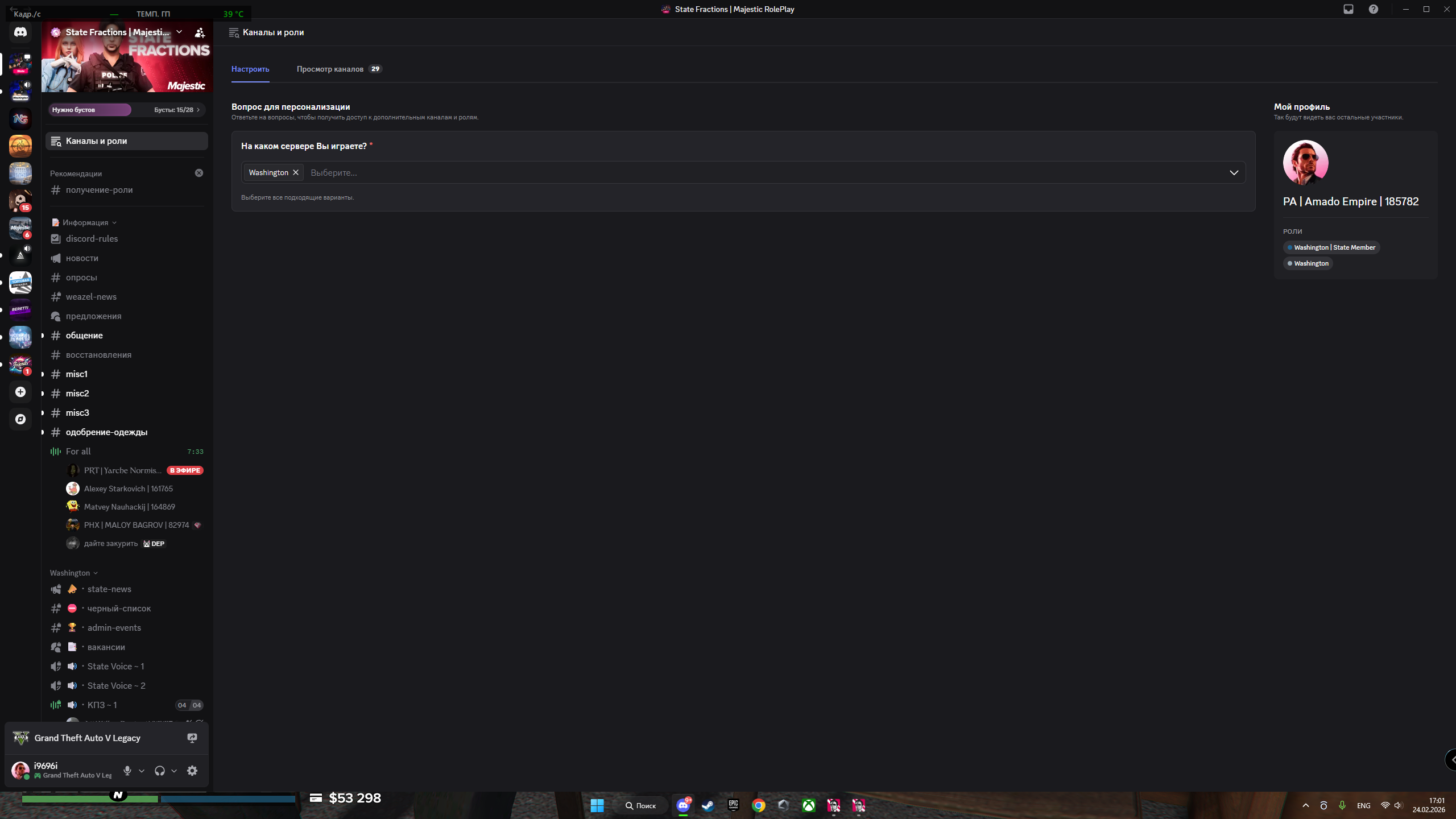Click the GTA V activity screen-share icon
This screenshot has height=819, width=1456.
[192, 738]
